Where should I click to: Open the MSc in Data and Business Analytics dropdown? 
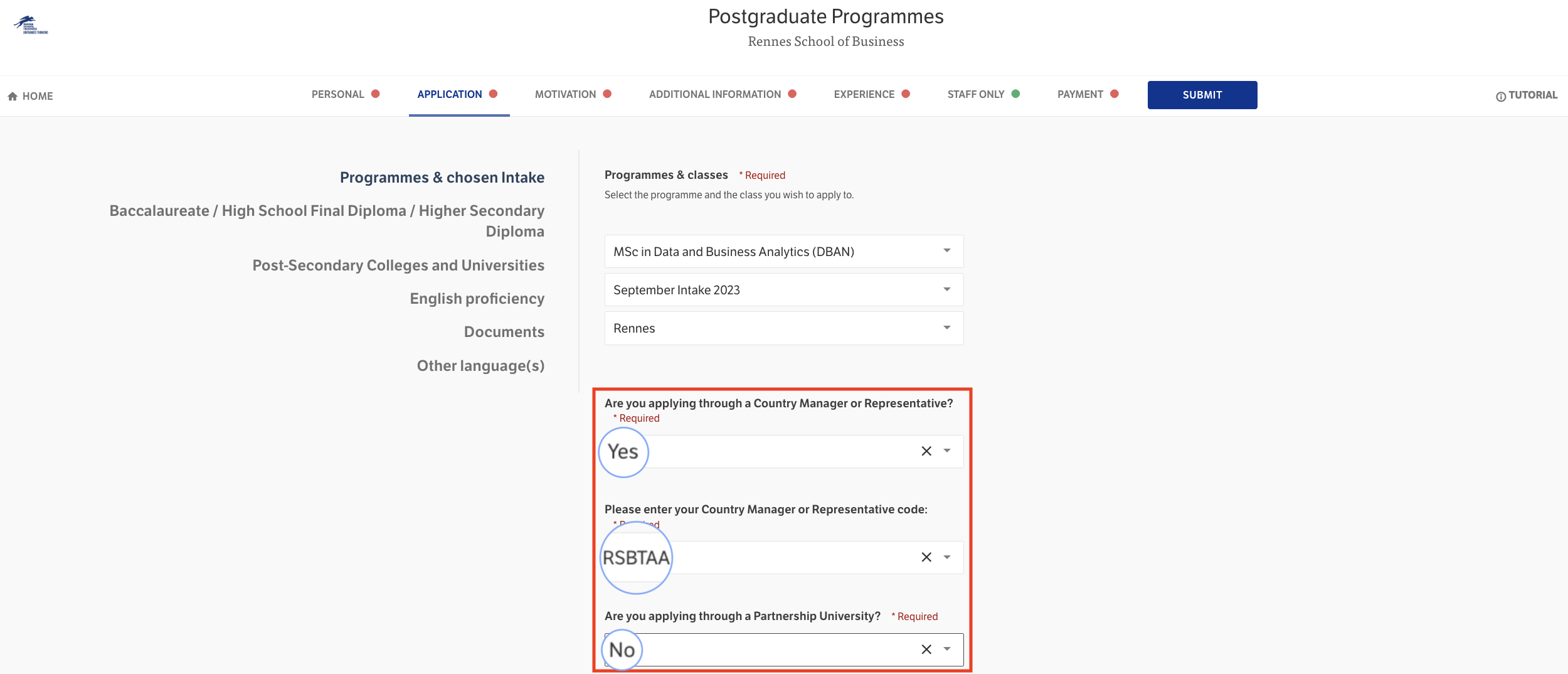click(x=947, y=251)
